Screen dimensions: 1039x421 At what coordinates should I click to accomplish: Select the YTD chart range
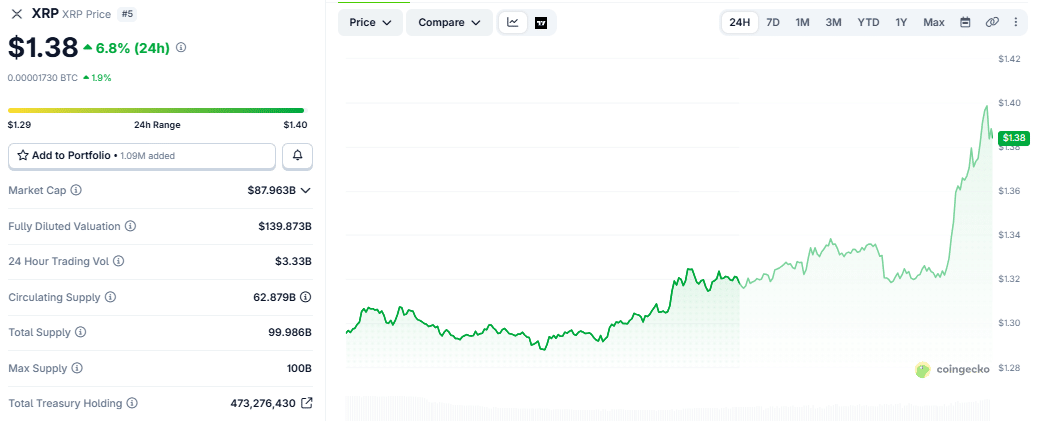869,23
